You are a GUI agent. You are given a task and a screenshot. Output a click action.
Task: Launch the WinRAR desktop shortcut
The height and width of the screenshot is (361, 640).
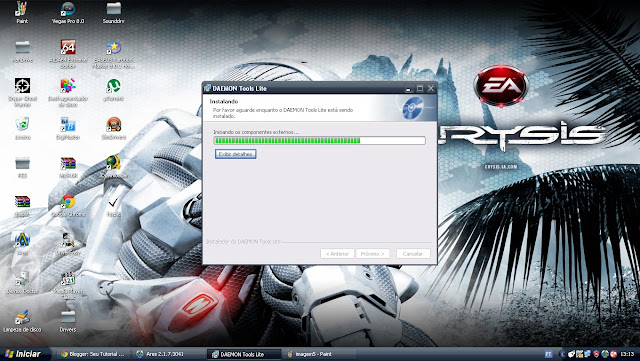[x=68, y=164]
